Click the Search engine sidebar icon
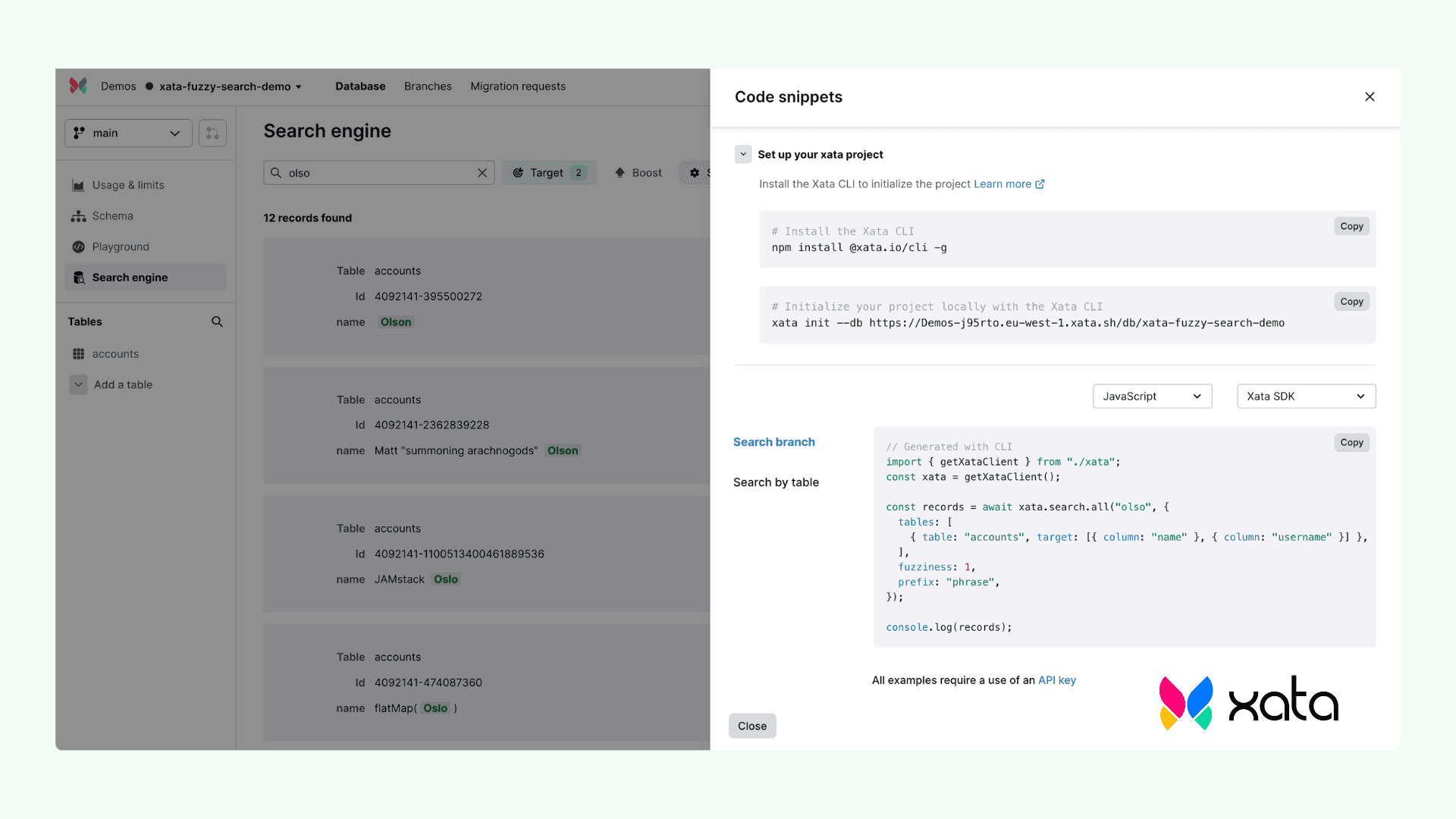1456x819 pixels. 78,278
